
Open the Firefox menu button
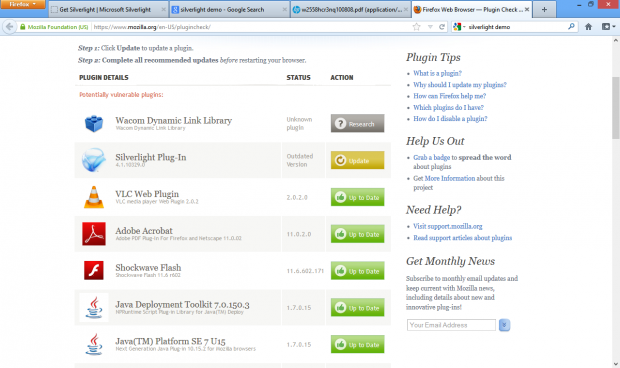23,4
